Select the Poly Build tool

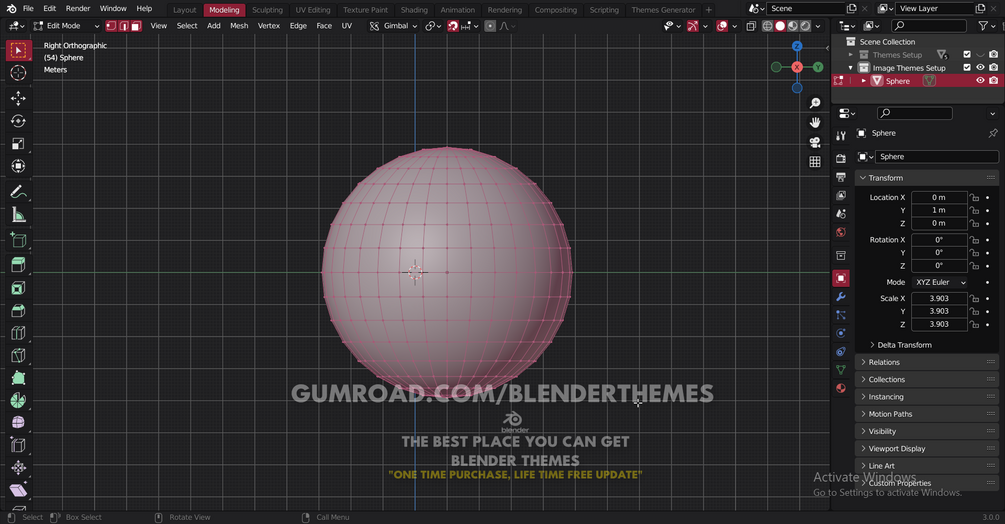pos(18,378)
